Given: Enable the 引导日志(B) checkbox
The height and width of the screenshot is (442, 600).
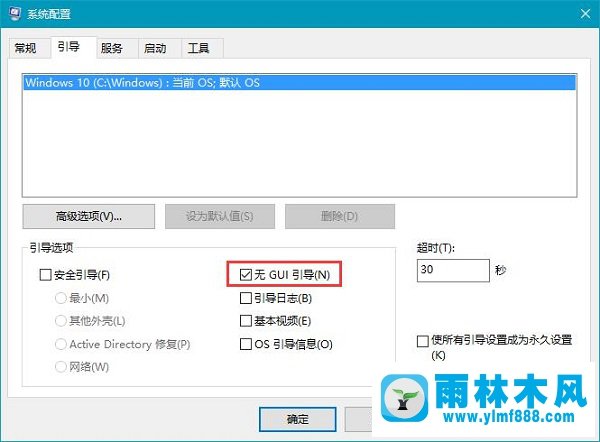Looking at the screenshot, I should [x=246, y=298].
